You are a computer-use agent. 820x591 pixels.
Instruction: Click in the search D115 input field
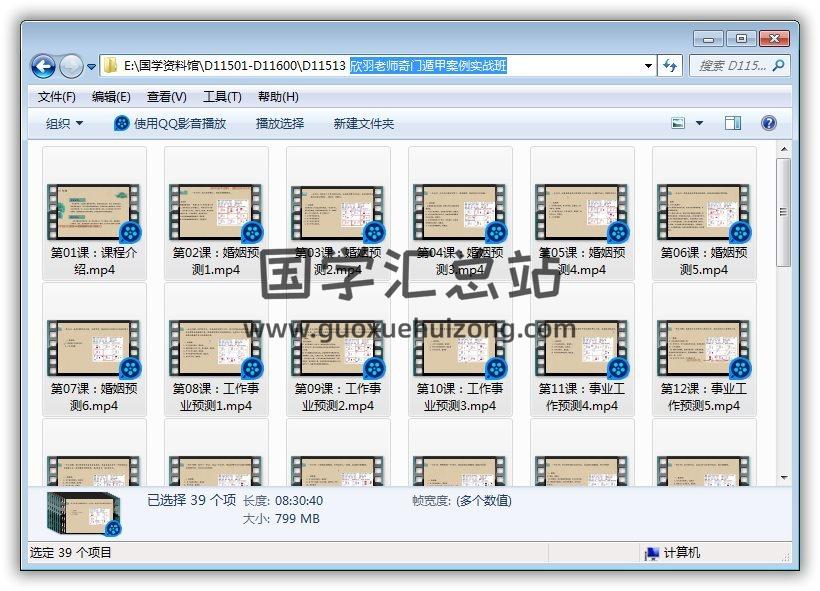pos(732,66)
